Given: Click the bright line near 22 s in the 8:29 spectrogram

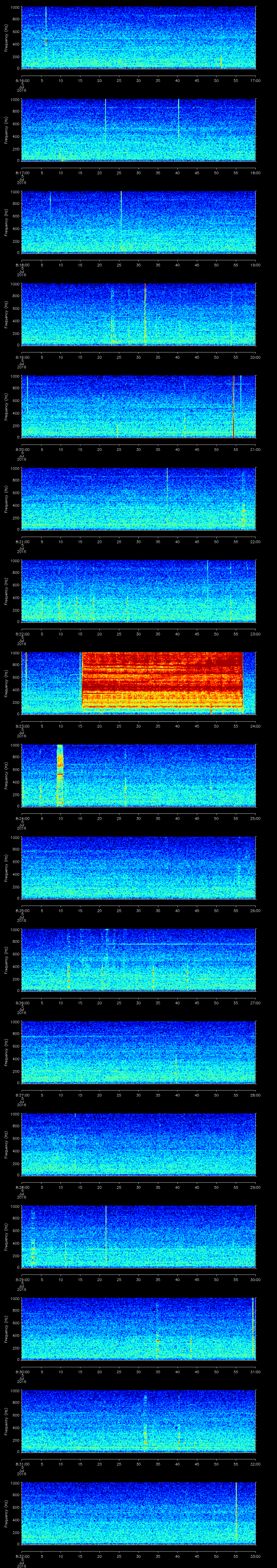Looking at the screenshot, I should point(106,1236).
